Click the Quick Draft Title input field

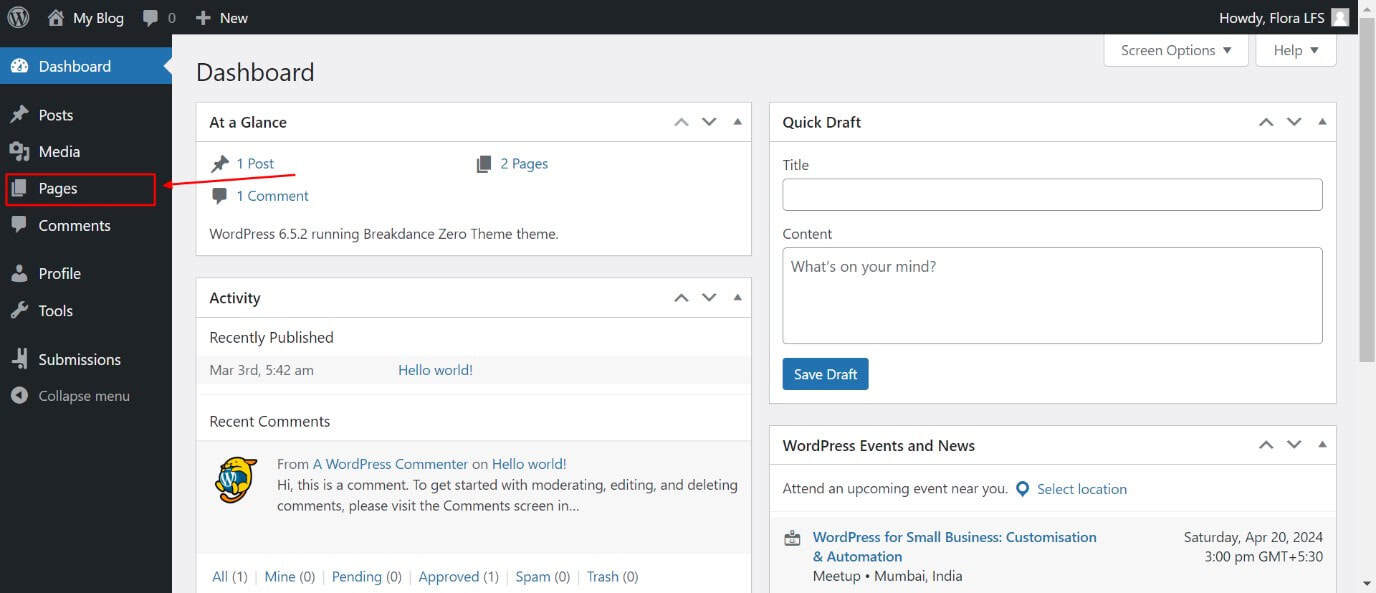click(x=1052, y=194)
